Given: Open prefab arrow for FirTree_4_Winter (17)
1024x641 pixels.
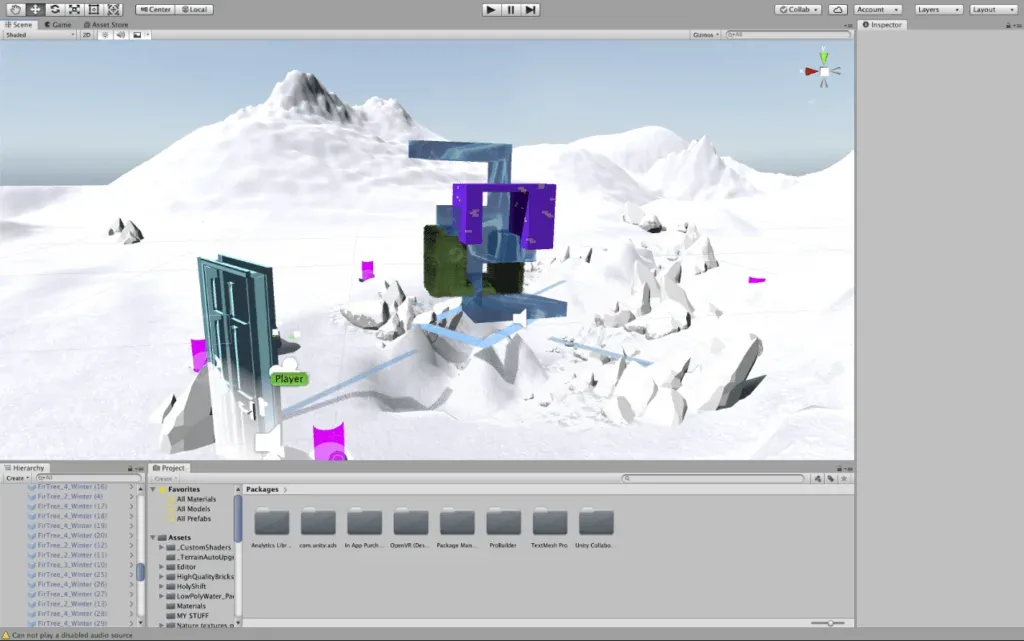Looking at the screenshot, I should 131,506.
